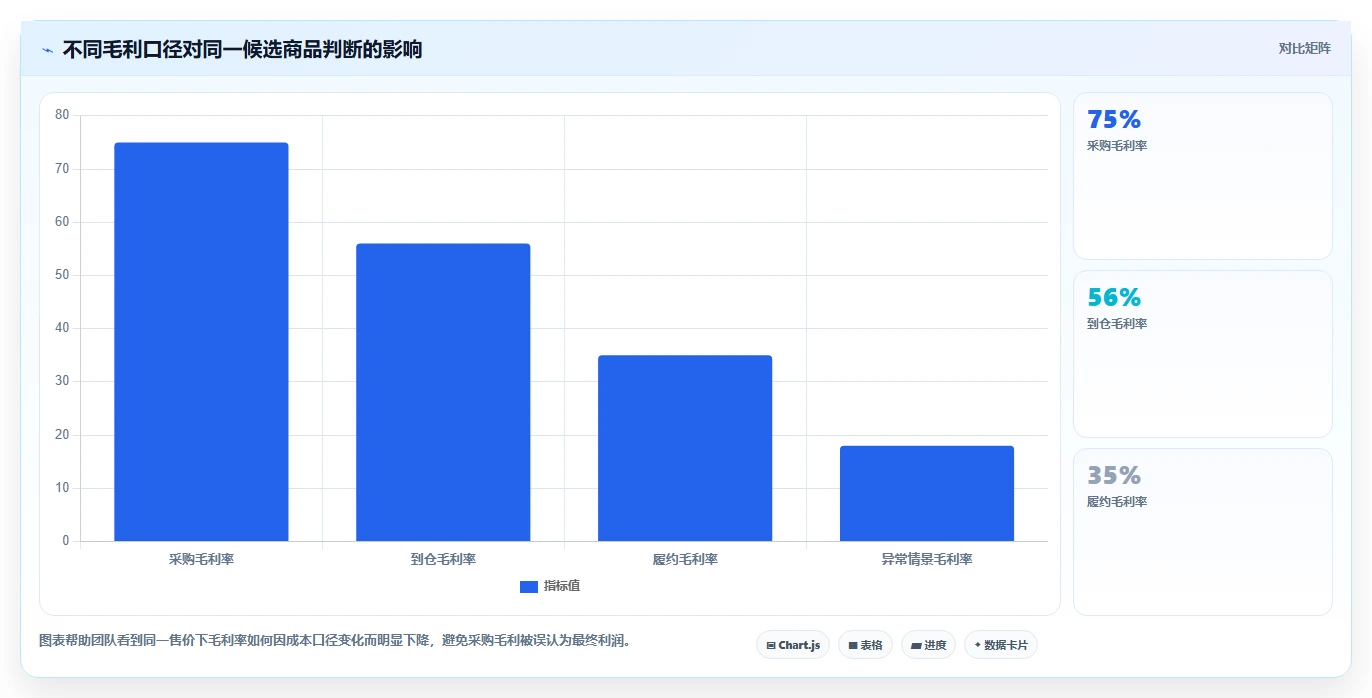Click the 采购毛利率 x-axis label
Image resolution: width=1372 pixels, height=698 pixels.
201,559
